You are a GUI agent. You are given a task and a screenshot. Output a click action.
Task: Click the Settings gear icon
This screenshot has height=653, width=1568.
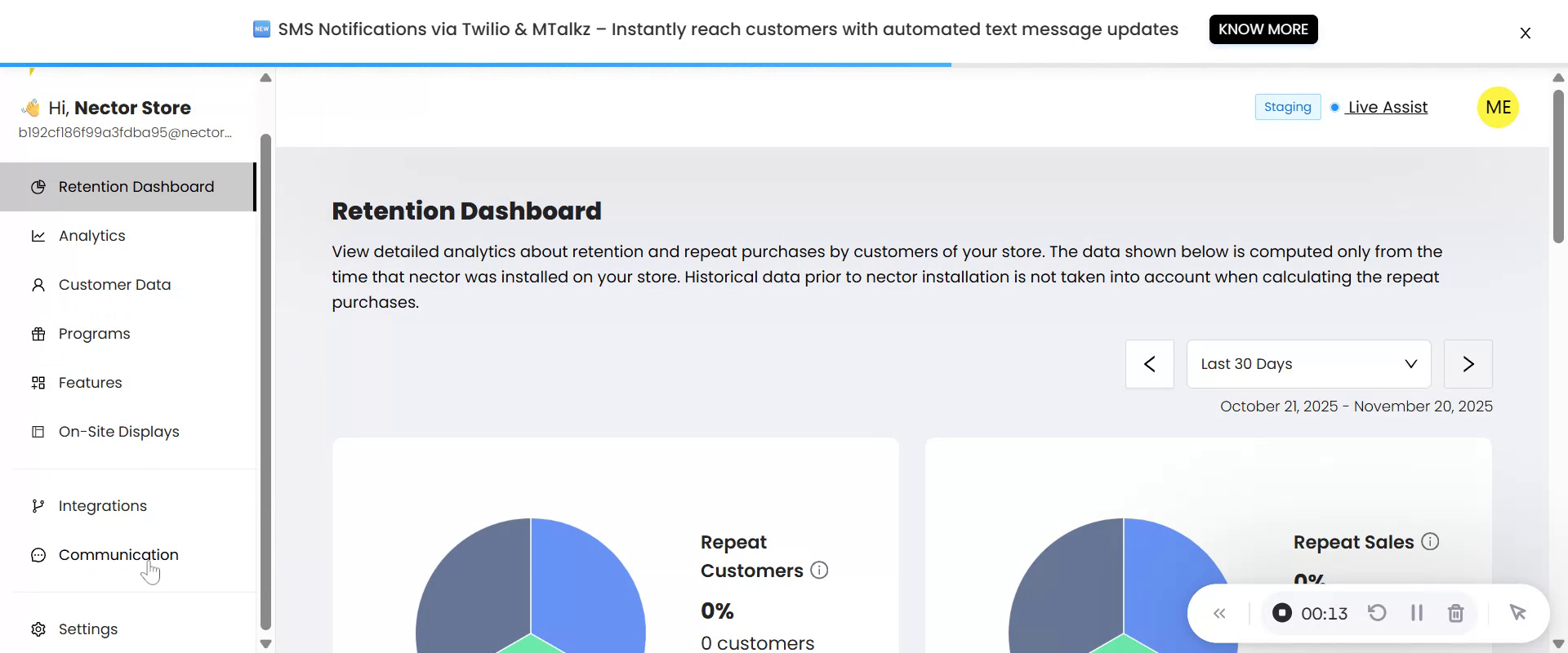tap(38, 629)
